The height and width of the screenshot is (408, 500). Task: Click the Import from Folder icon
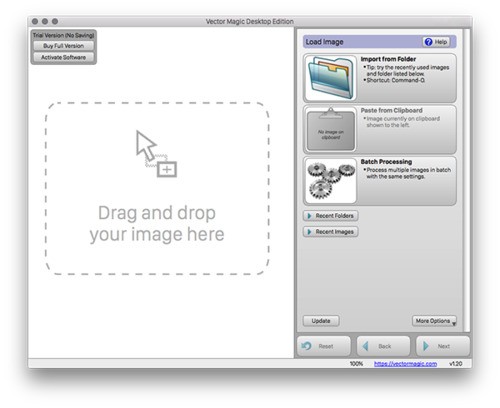click(x=331, y=78)
